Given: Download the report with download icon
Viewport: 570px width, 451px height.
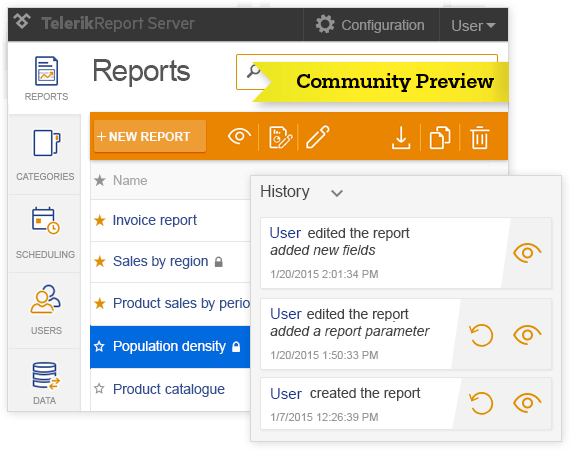Looking at the screenshot, I should pyautogui.click(x=401, y=138).
